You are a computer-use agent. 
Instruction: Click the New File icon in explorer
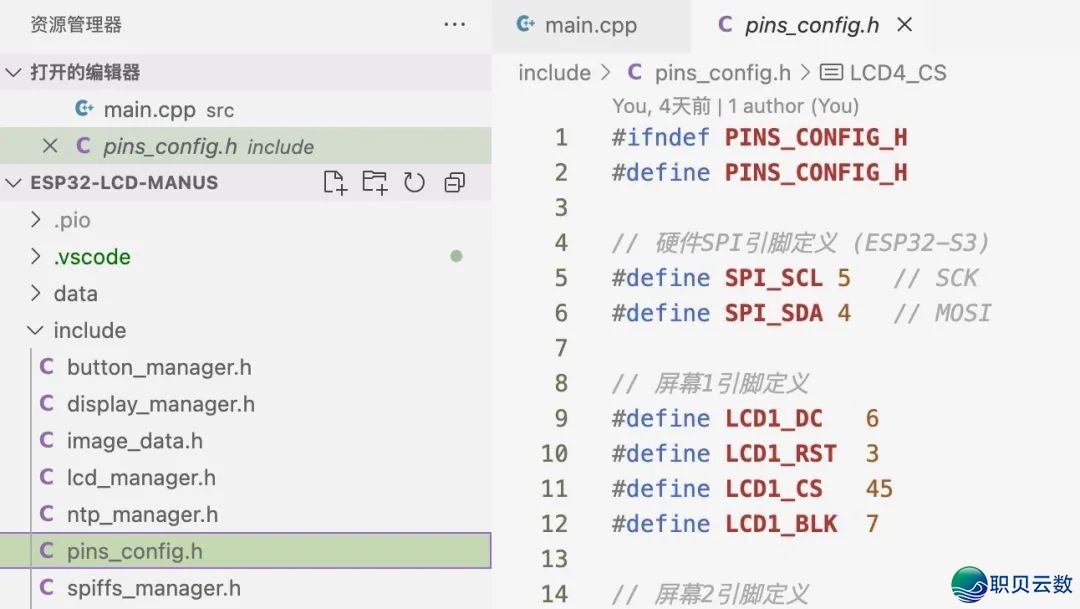point(335,182)
